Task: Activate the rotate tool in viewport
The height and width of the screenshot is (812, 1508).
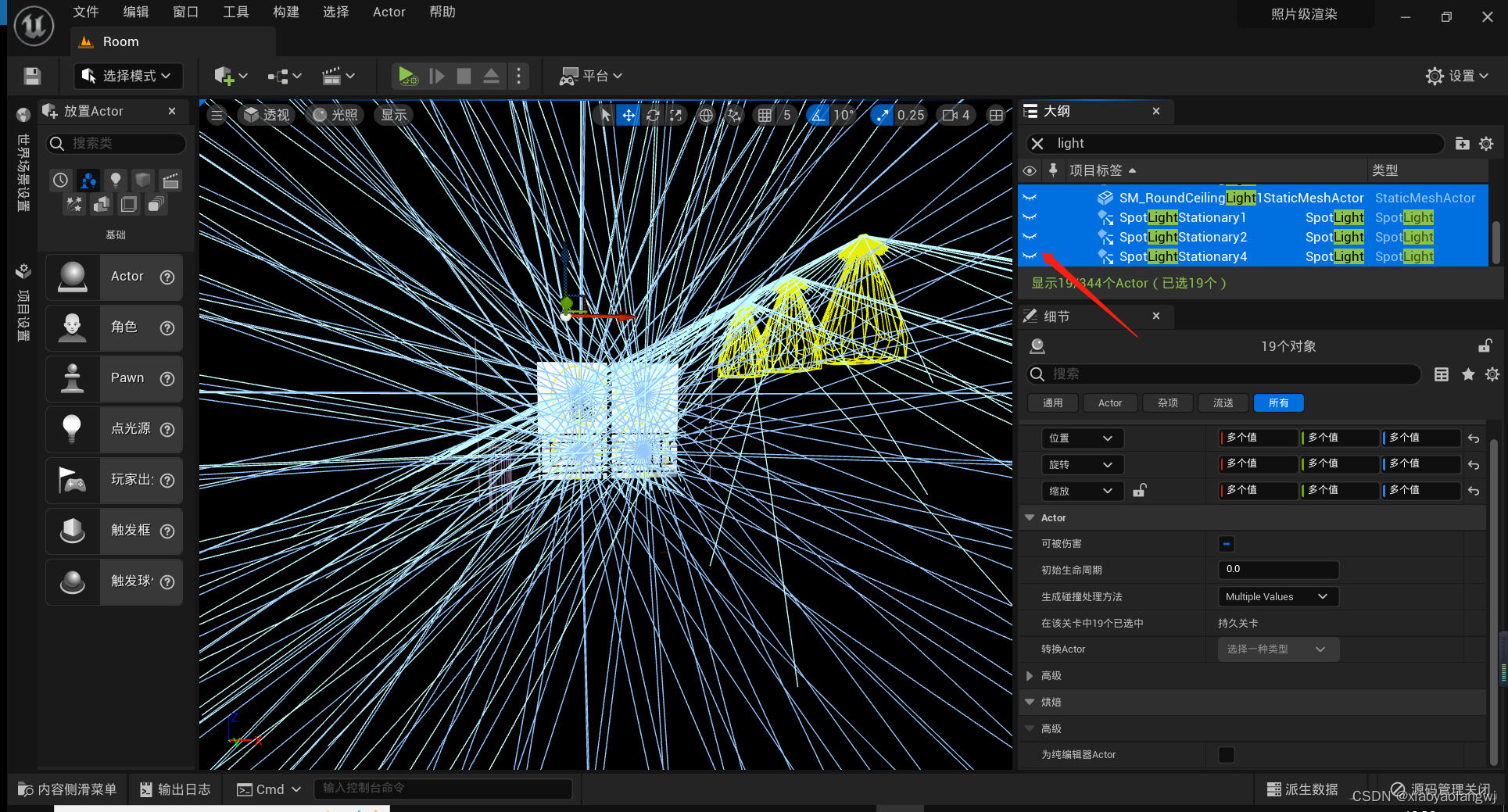Action: click(x=653, y=115)
